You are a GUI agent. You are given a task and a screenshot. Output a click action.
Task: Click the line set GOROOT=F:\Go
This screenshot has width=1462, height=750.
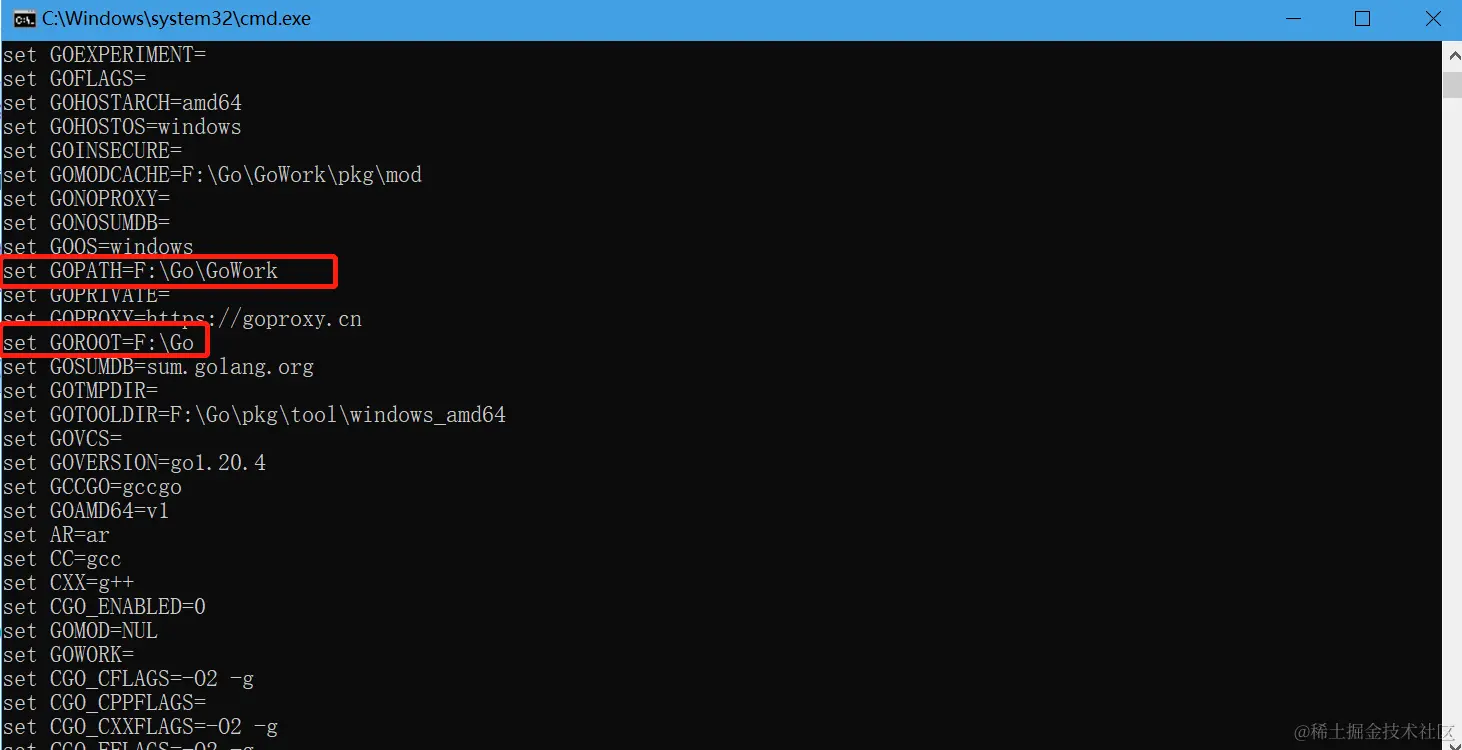[98, 343]
